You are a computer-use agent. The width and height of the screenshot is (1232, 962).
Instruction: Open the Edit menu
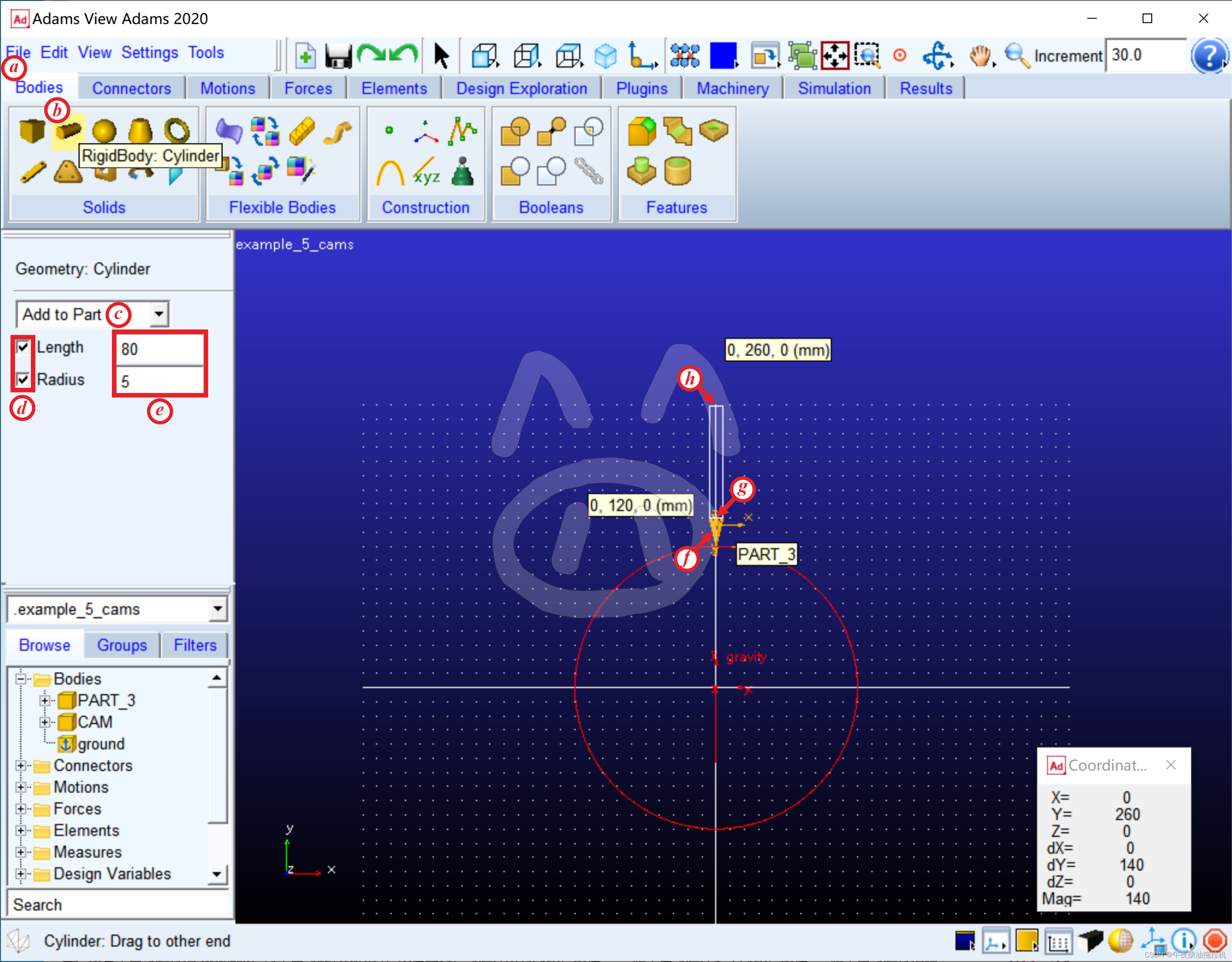[54, 52]
